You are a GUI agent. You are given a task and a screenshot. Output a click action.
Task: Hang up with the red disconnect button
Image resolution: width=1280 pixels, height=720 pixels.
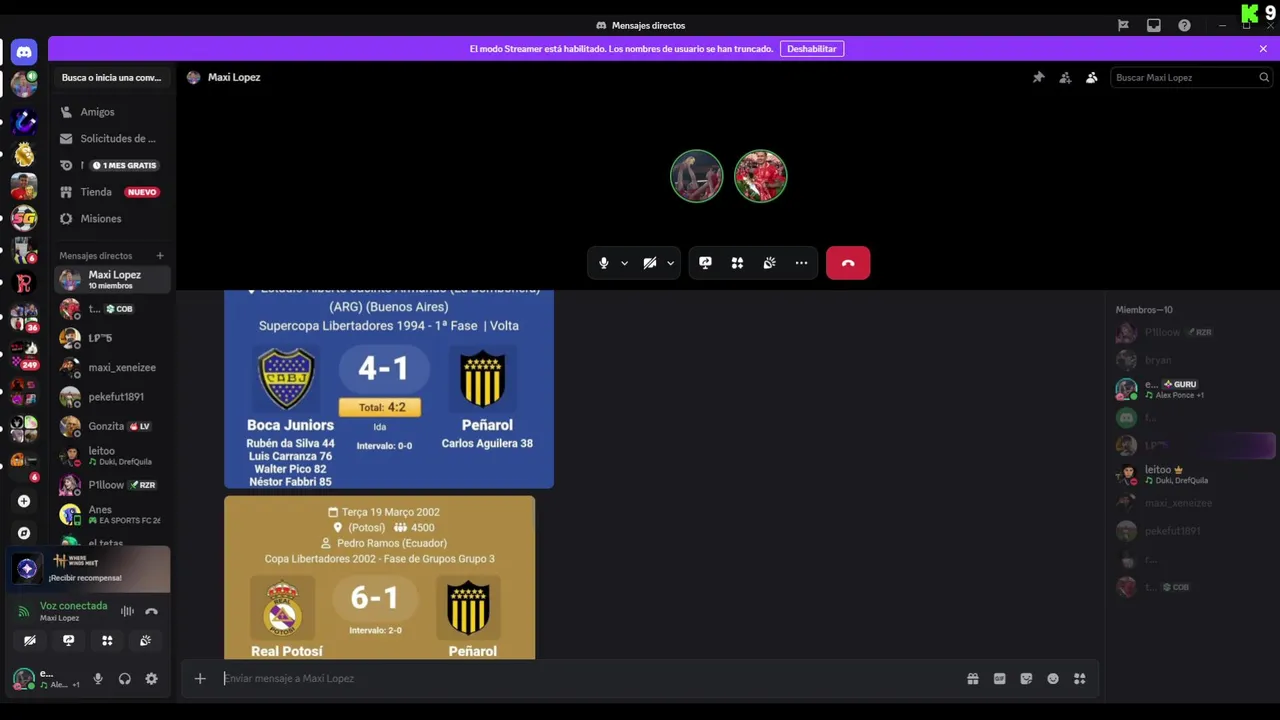point(848,263)
